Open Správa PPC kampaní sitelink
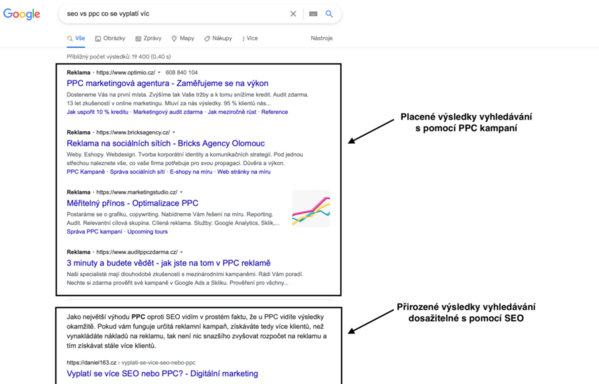This screenshot has height=384, width=599. click(x=94, y=232)
